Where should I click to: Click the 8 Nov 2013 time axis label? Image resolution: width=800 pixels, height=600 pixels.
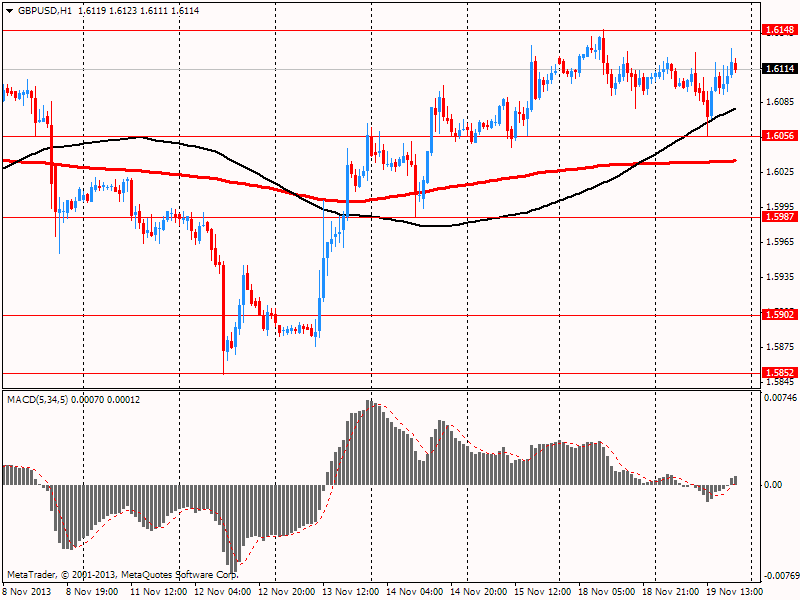[27, 592]
